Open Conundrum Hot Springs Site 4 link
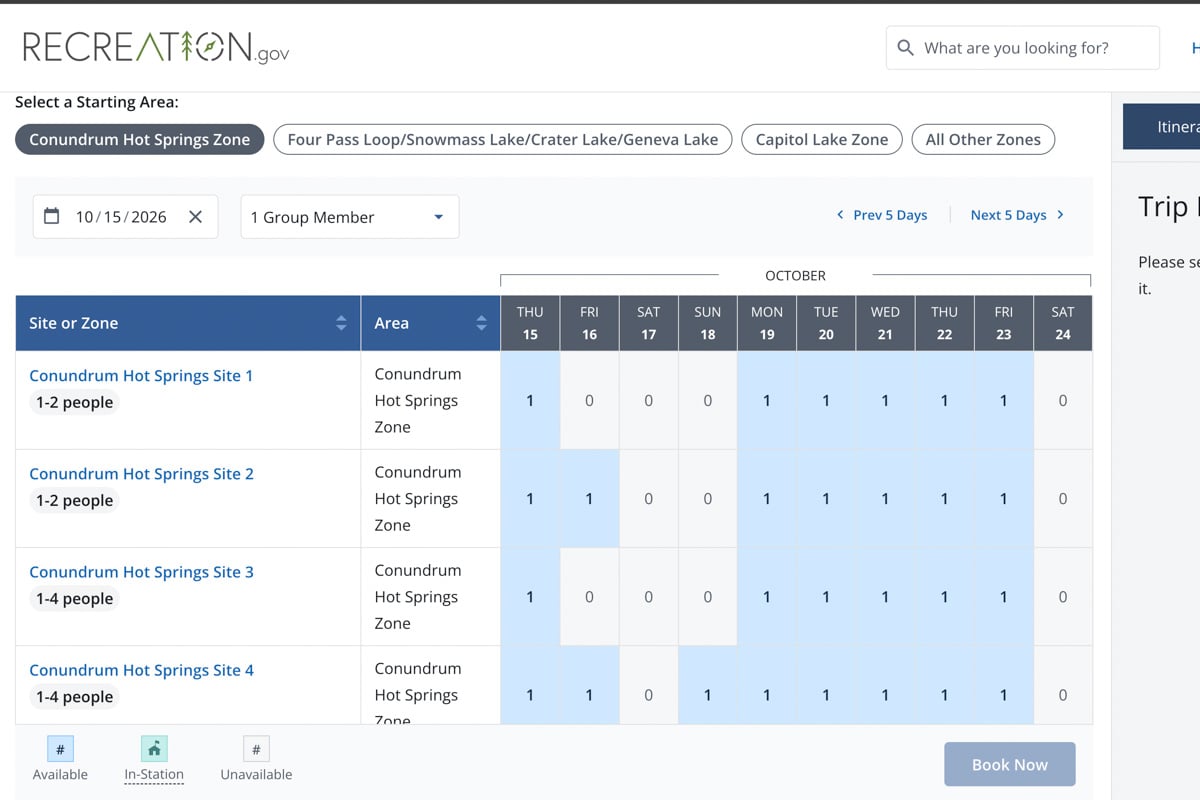The image size is (1200, 800). (141, 670)
